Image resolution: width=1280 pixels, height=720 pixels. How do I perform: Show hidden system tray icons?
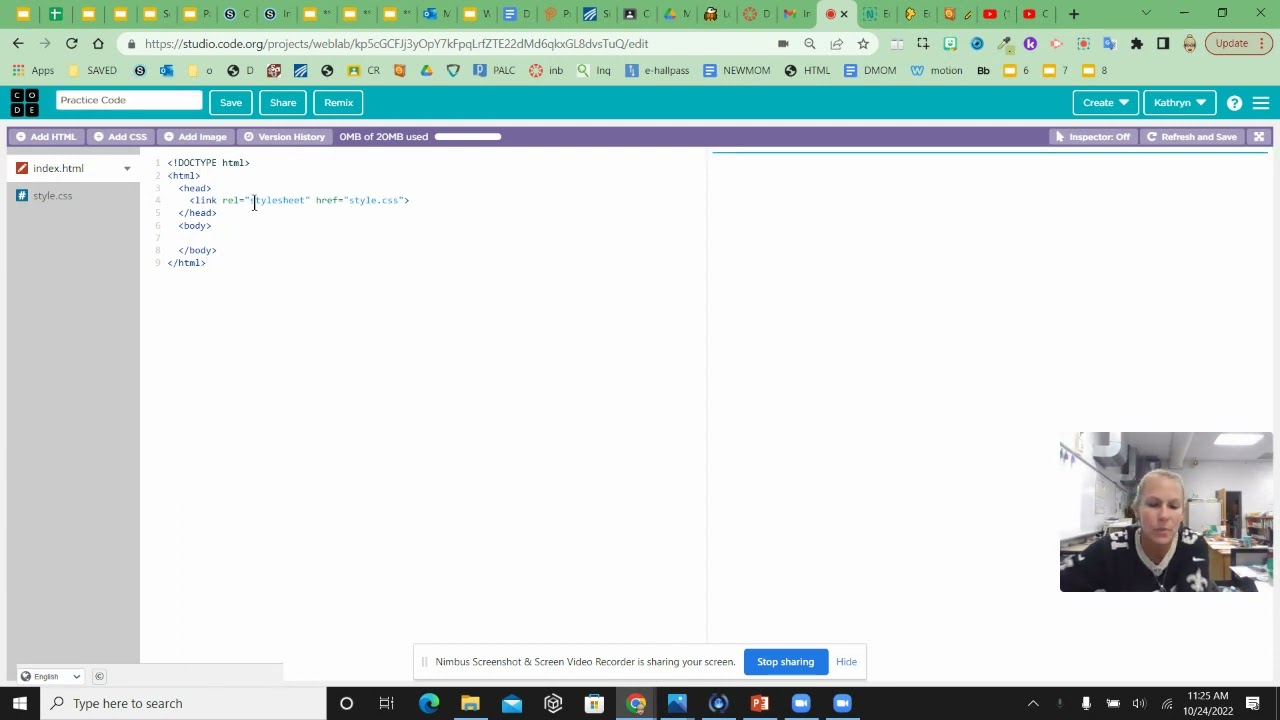coord(1033,703)
